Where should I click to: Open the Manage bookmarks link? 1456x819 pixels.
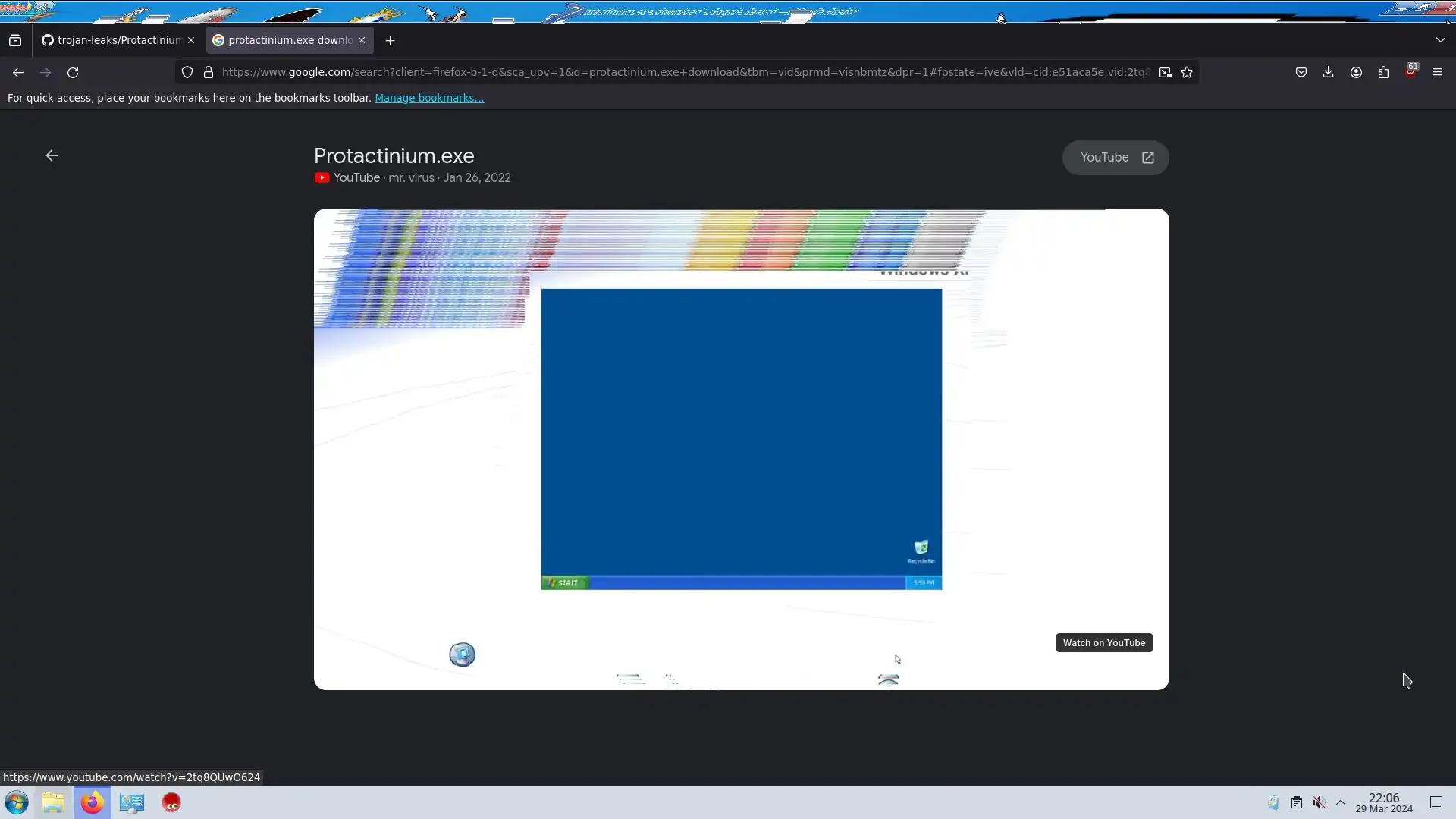click(429, 98)
